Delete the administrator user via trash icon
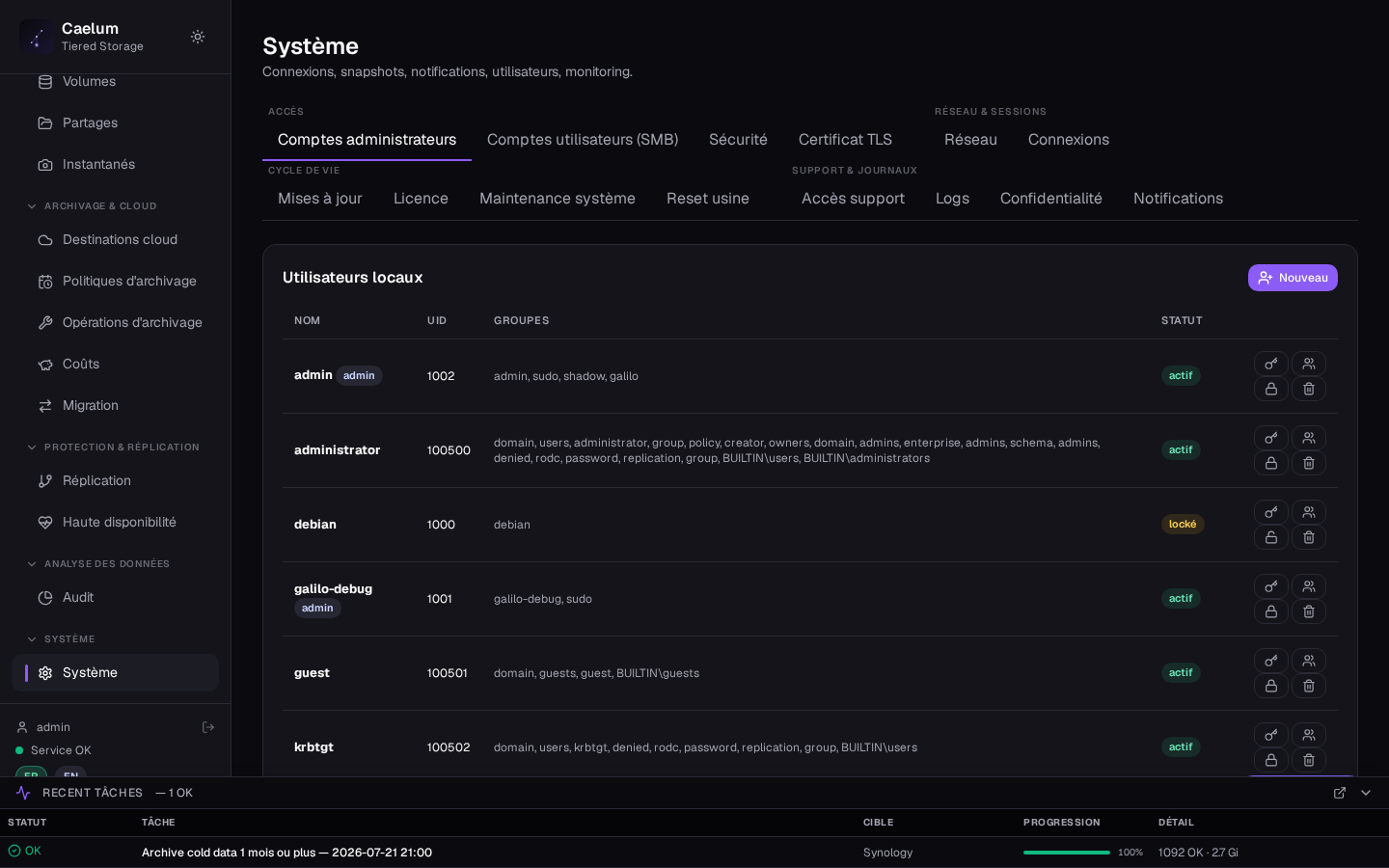 1309,463
